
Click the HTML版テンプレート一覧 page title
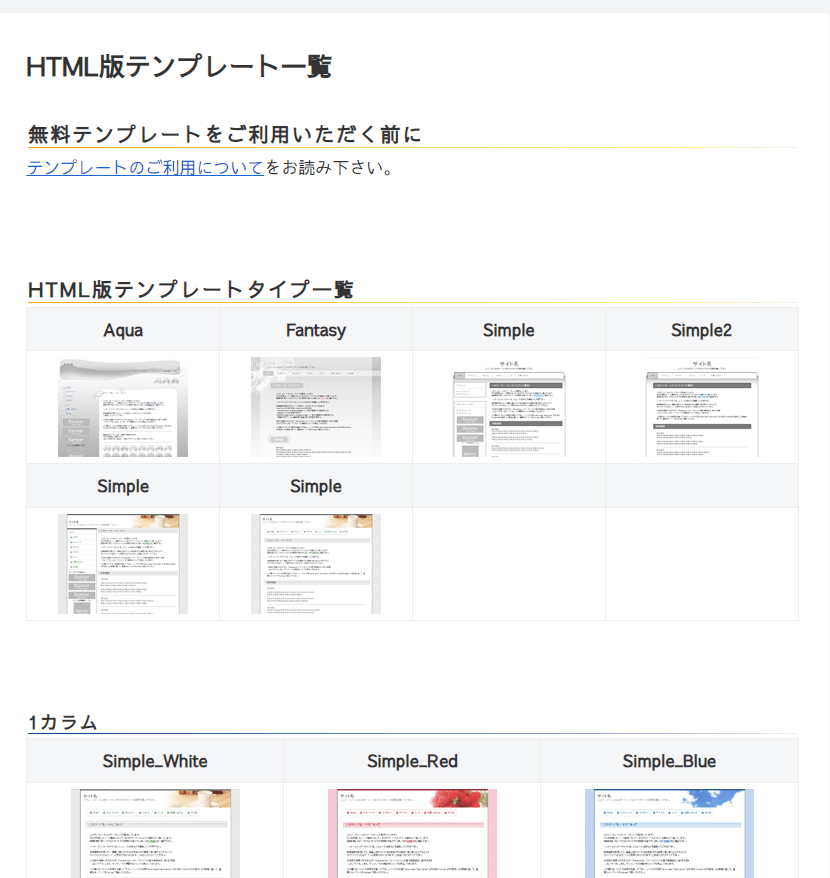pos(178,67)
